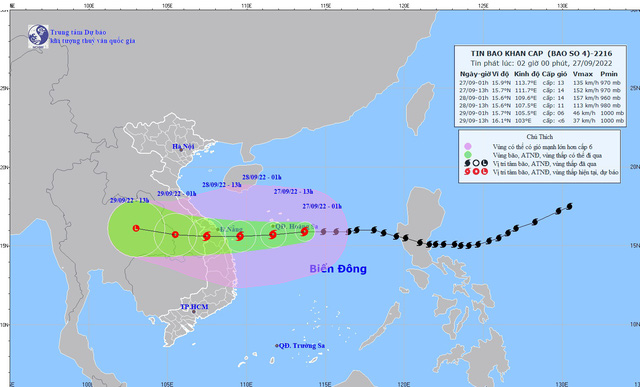Click the red forecast-position legend icons
Image resolution: width=640 pixels, height=387 pixels.
476,172
